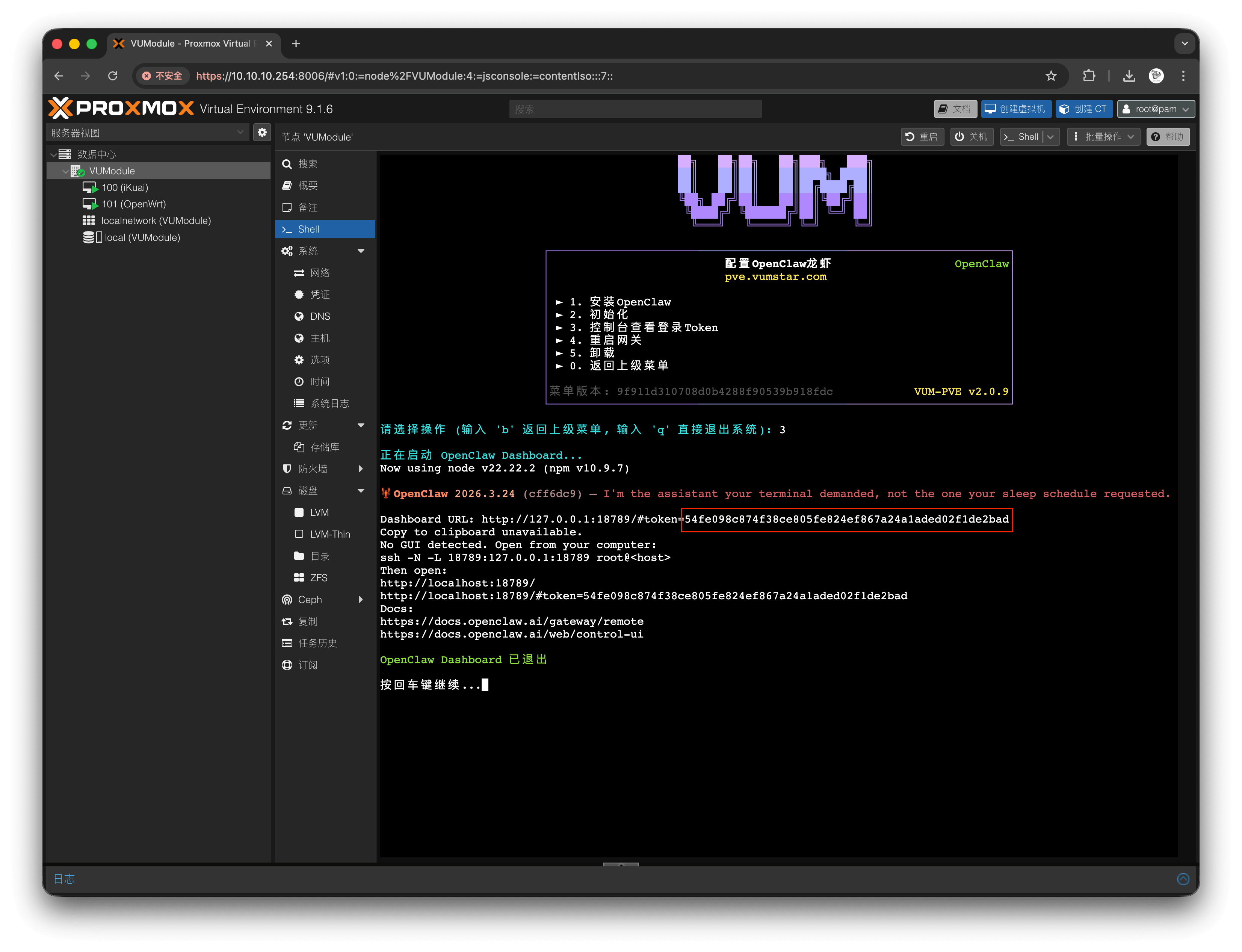Screen dimensions: 1242x952
Task: Open the browser downloads icon
Action: pyautogui.click(x=1129, y=76)
